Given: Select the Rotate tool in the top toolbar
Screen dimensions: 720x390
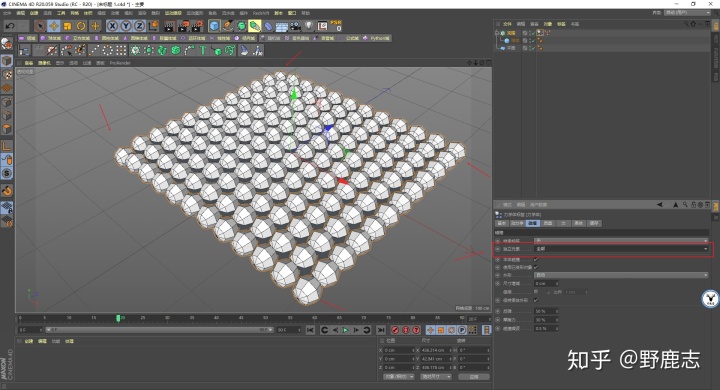Looking at the screenshot, I should (x=81, y=26).
